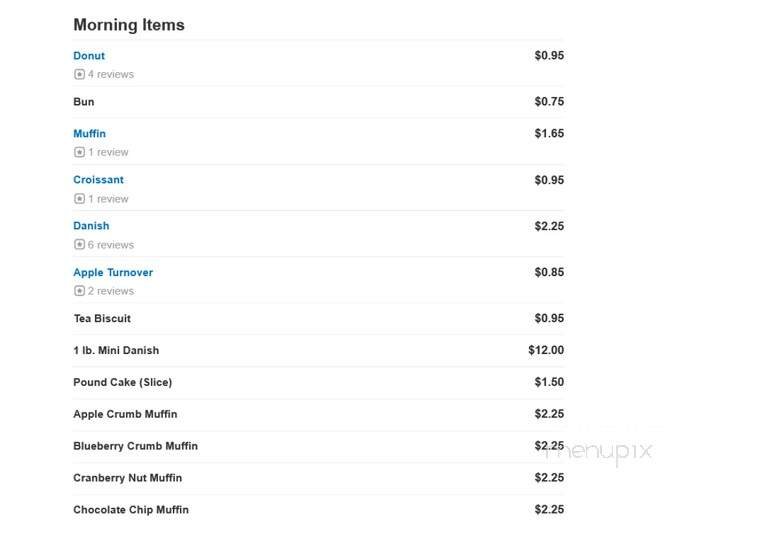Image resolution: width=778 pixels, height=534 pixels.
Task: Click the review icon under Croissant
Action: pos(79,199)
